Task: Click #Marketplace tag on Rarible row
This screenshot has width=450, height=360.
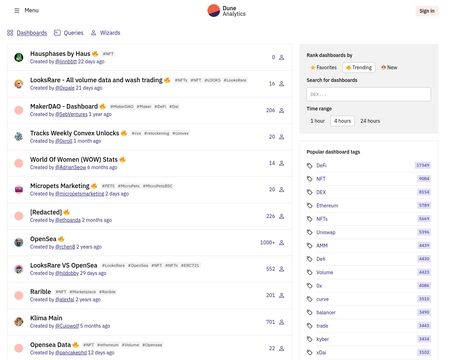Action: coord(83,292)
